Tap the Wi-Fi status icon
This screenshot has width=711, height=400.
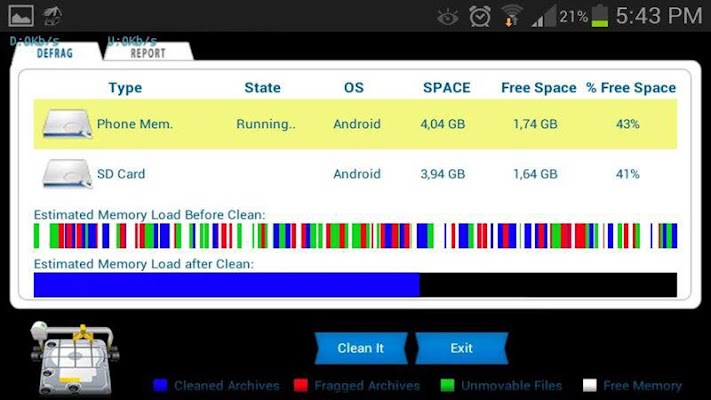[511, 16]
